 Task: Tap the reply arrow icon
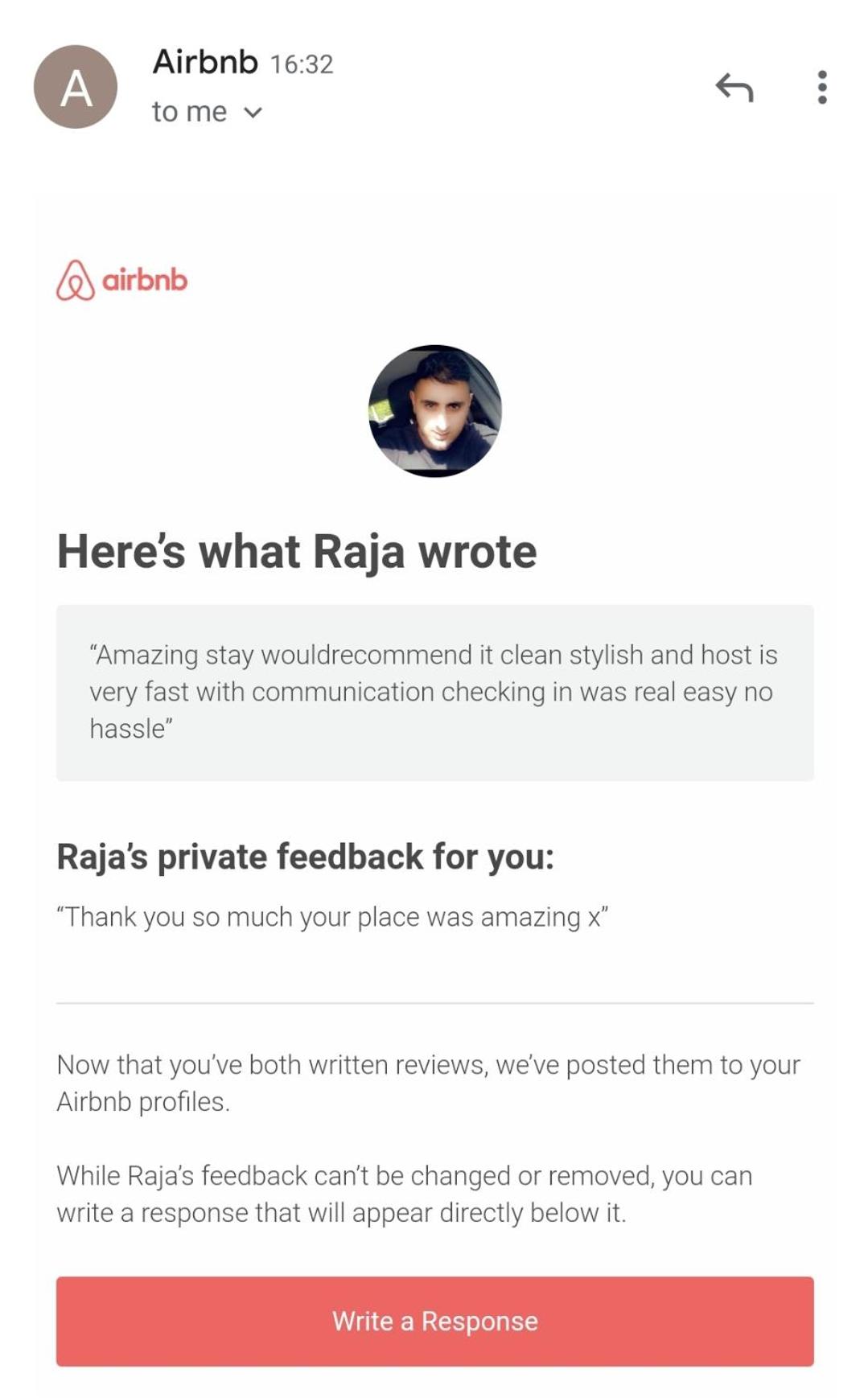coord(734,87)
